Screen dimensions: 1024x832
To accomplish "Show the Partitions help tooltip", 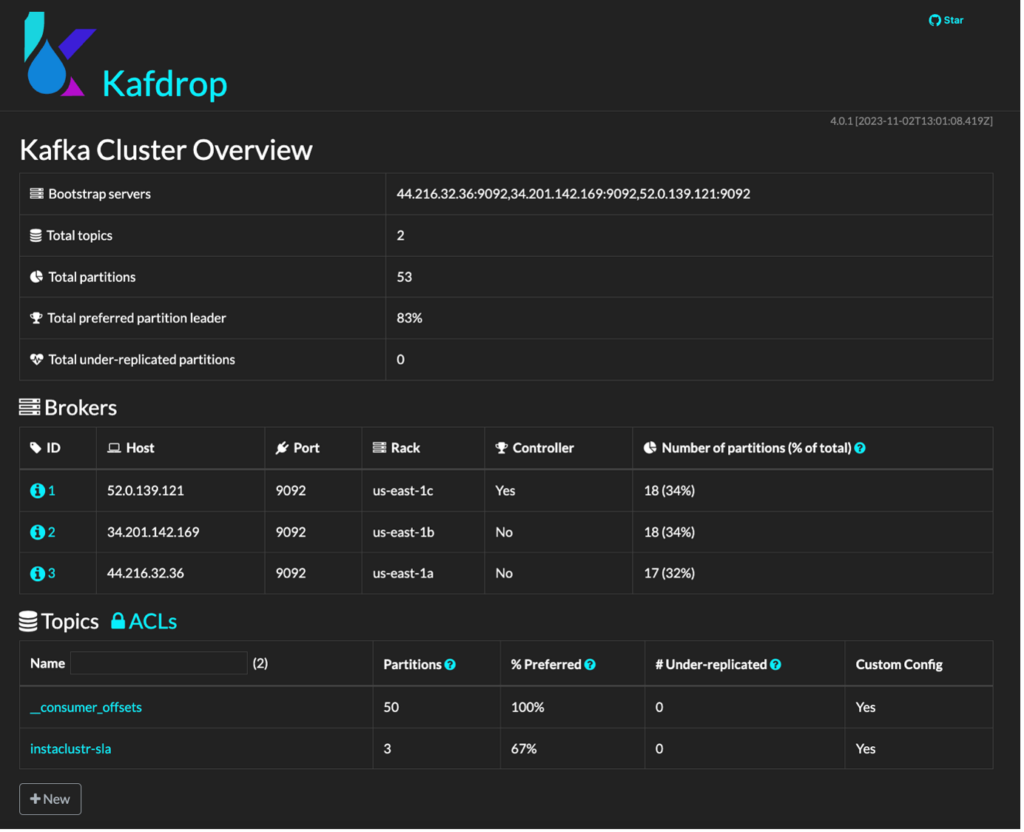I will [450, 663].
